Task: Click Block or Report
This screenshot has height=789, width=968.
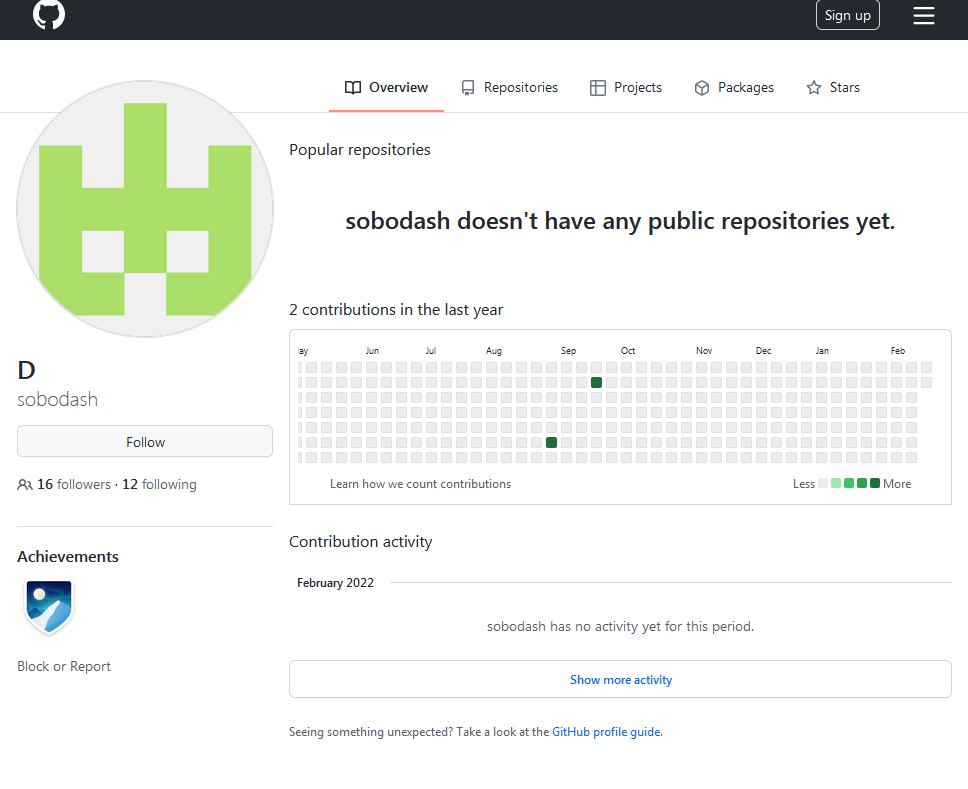Action: coord(64,666)
